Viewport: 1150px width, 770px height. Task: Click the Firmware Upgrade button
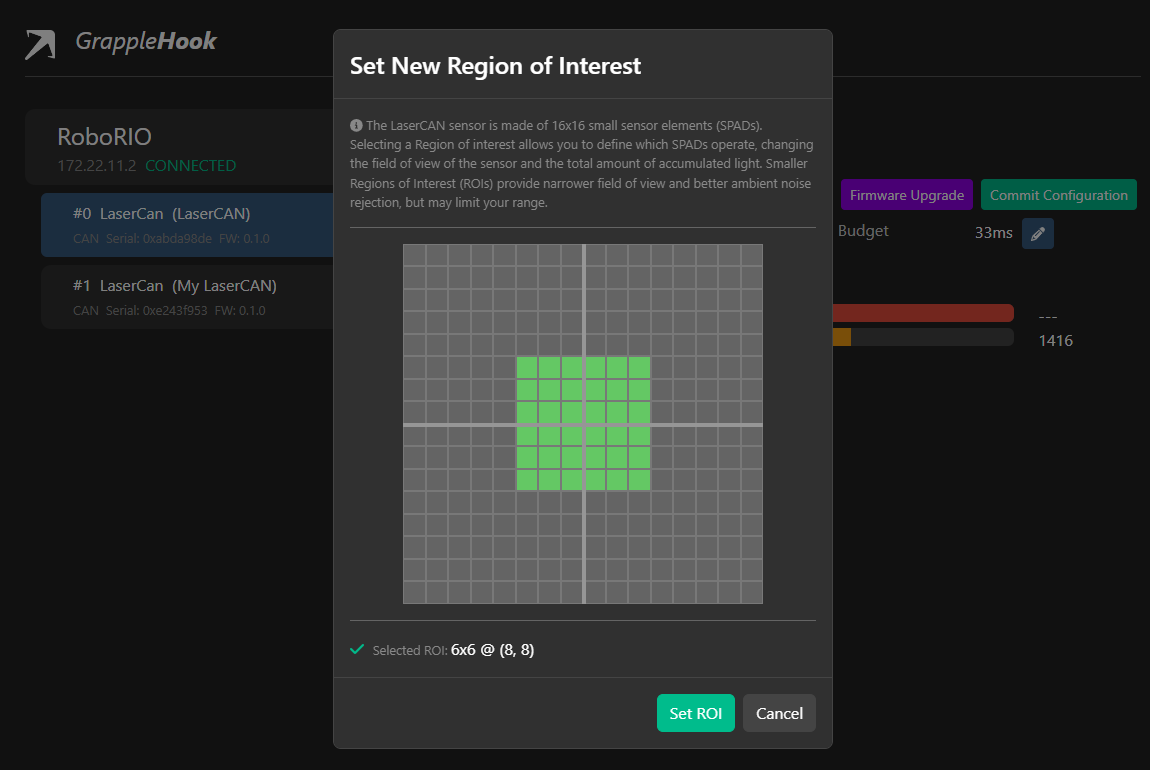point(906,195)
